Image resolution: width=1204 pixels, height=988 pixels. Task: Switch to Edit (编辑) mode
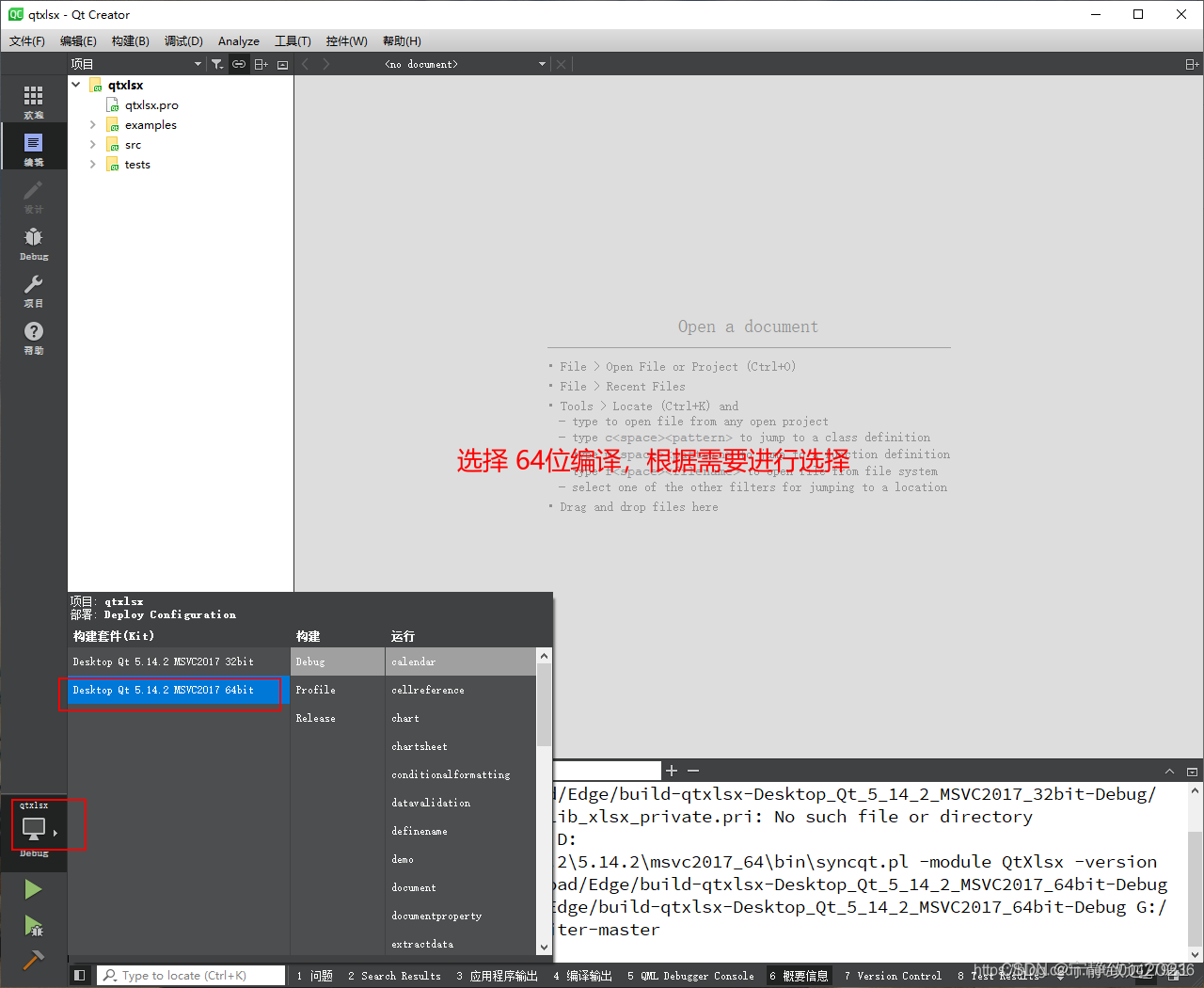click(34, 148)
